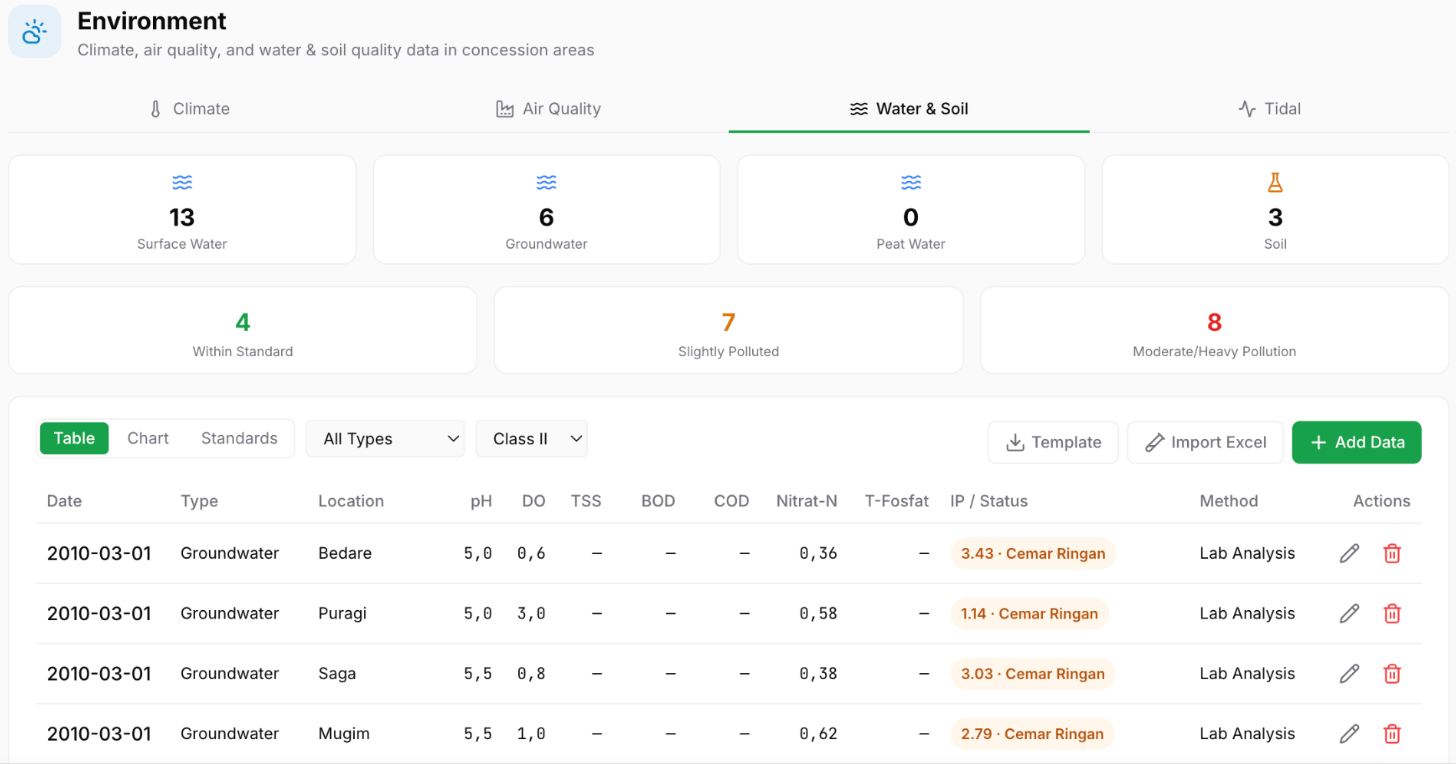Click the Location column header
The width and height of the screenshot is (1456, 764).
[x=351, y=501]
